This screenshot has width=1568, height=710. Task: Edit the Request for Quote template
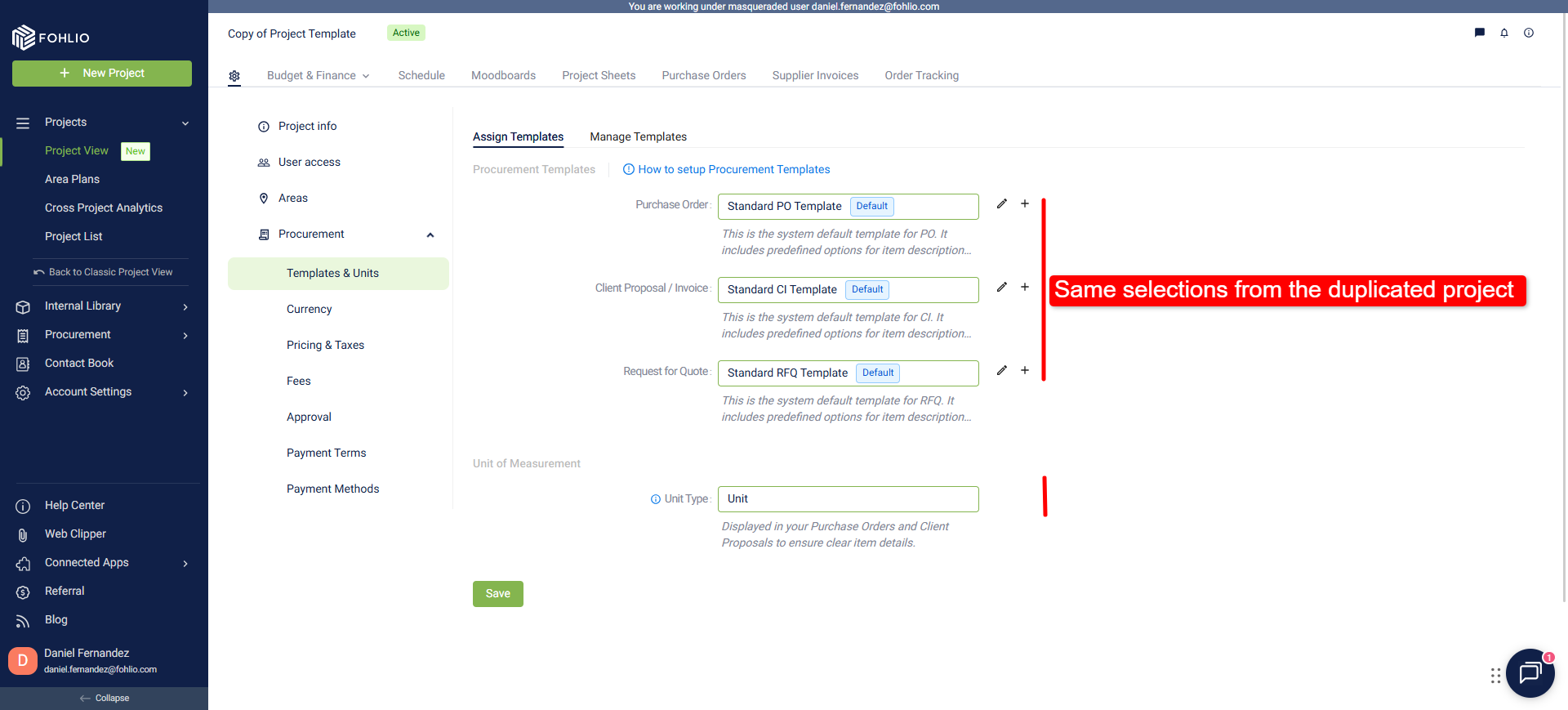click(x=1001, y=370)
